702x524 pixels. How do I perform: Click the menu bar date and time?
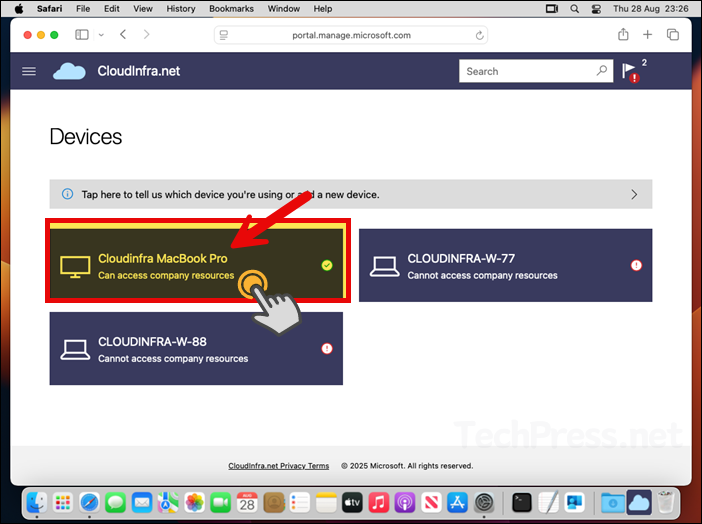coord(651,9)
